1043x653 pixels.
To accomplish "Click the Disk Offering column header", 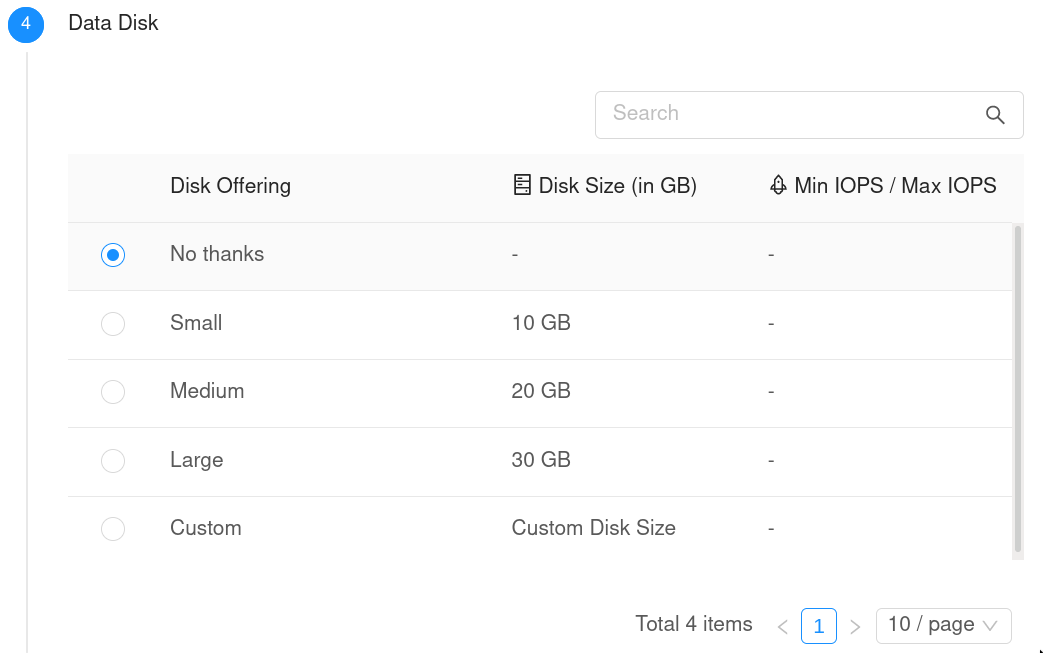I will tap(230, 186).
